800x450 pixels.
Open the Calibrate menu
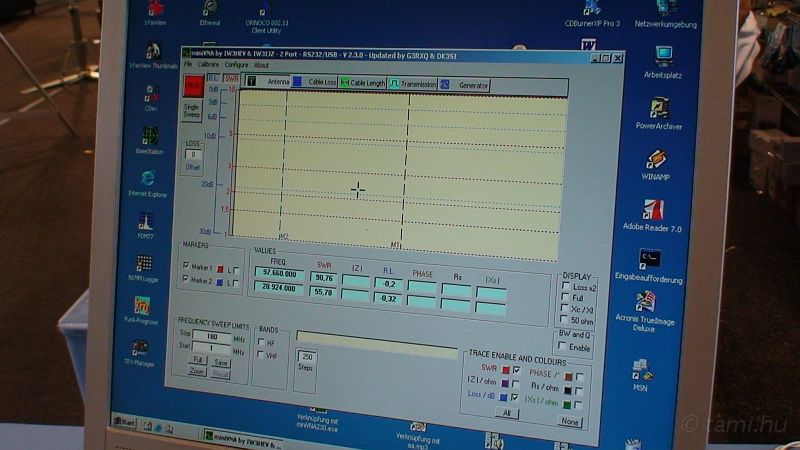coord(208,65)
